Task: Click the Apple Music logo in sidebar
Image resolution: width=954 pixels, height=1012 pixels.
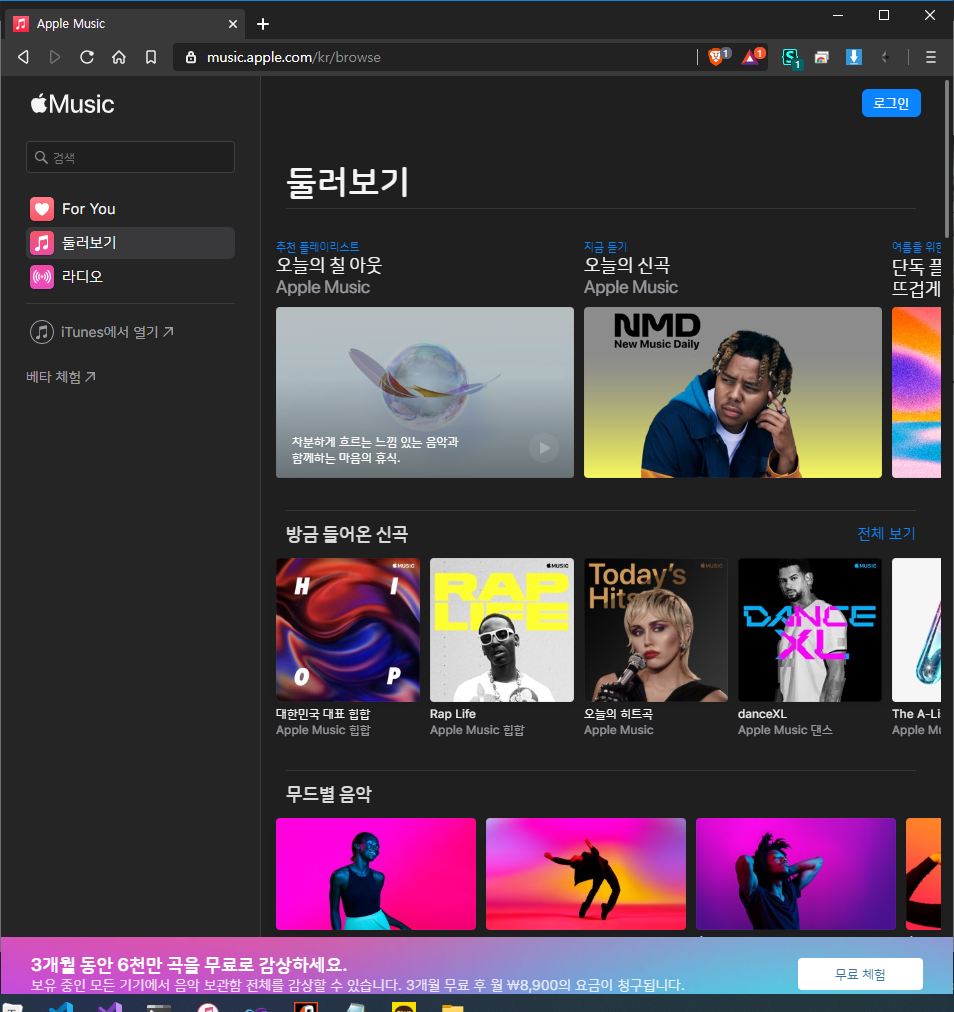Action: (x=73, y=104)
